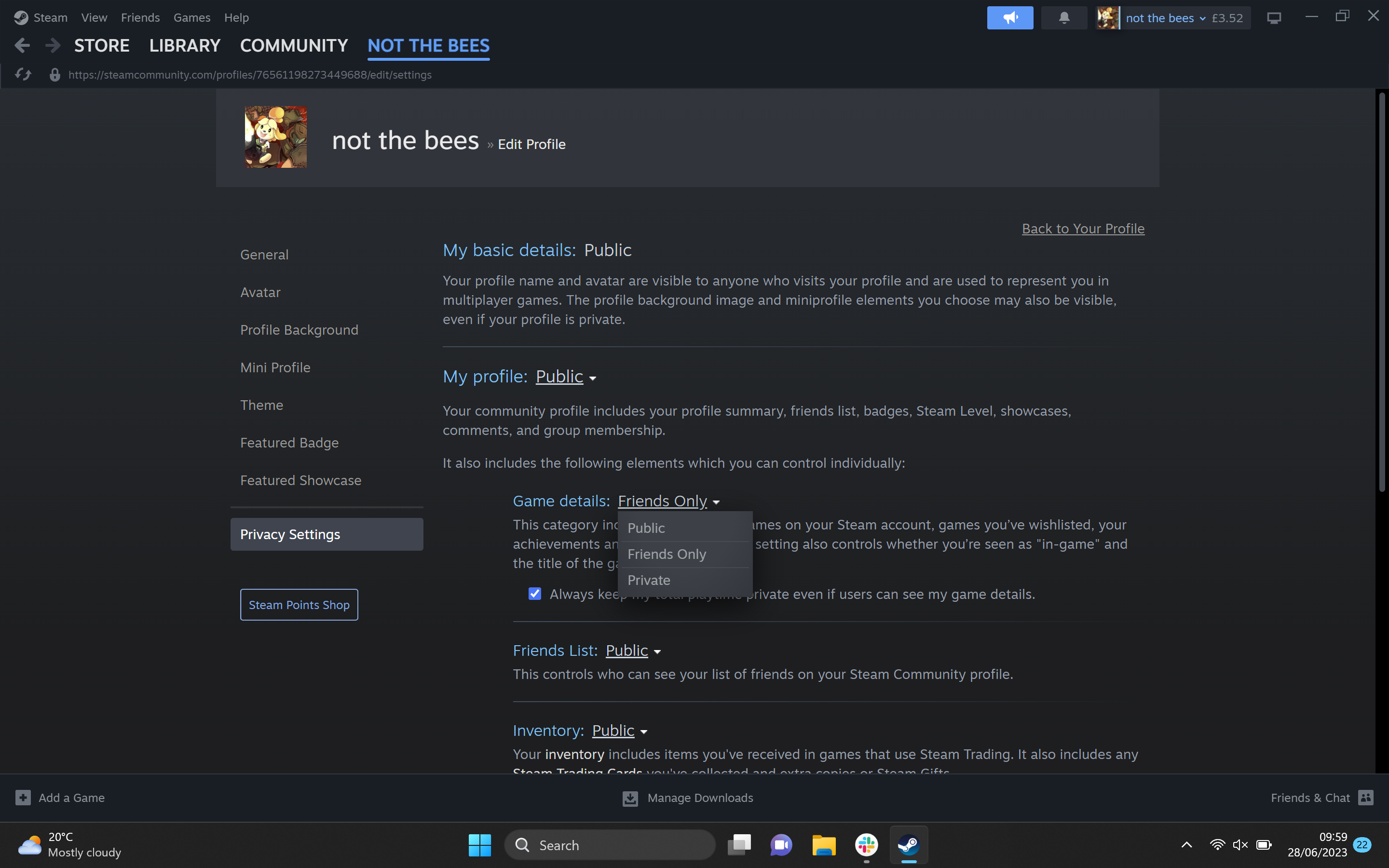Open the Steam menu text
This screenshot has width=1389, height=868.
click(51, 18)
